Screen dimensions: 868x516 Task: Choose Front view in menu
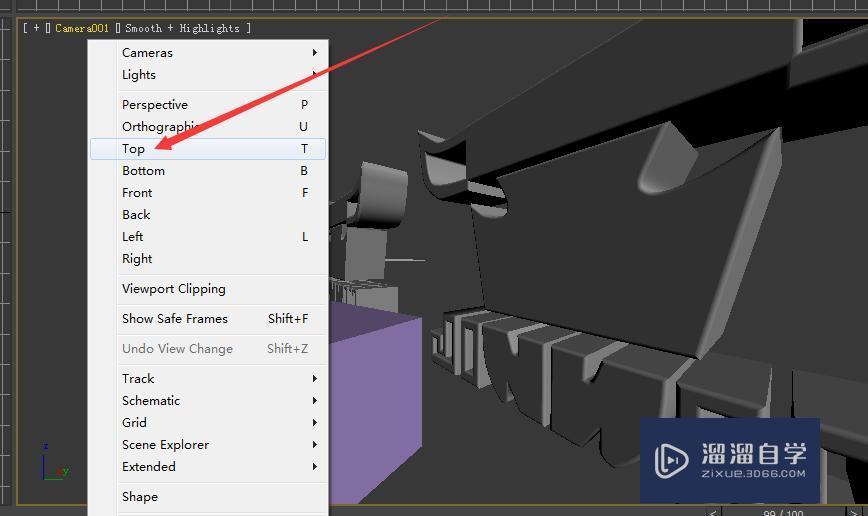[208, 193]
